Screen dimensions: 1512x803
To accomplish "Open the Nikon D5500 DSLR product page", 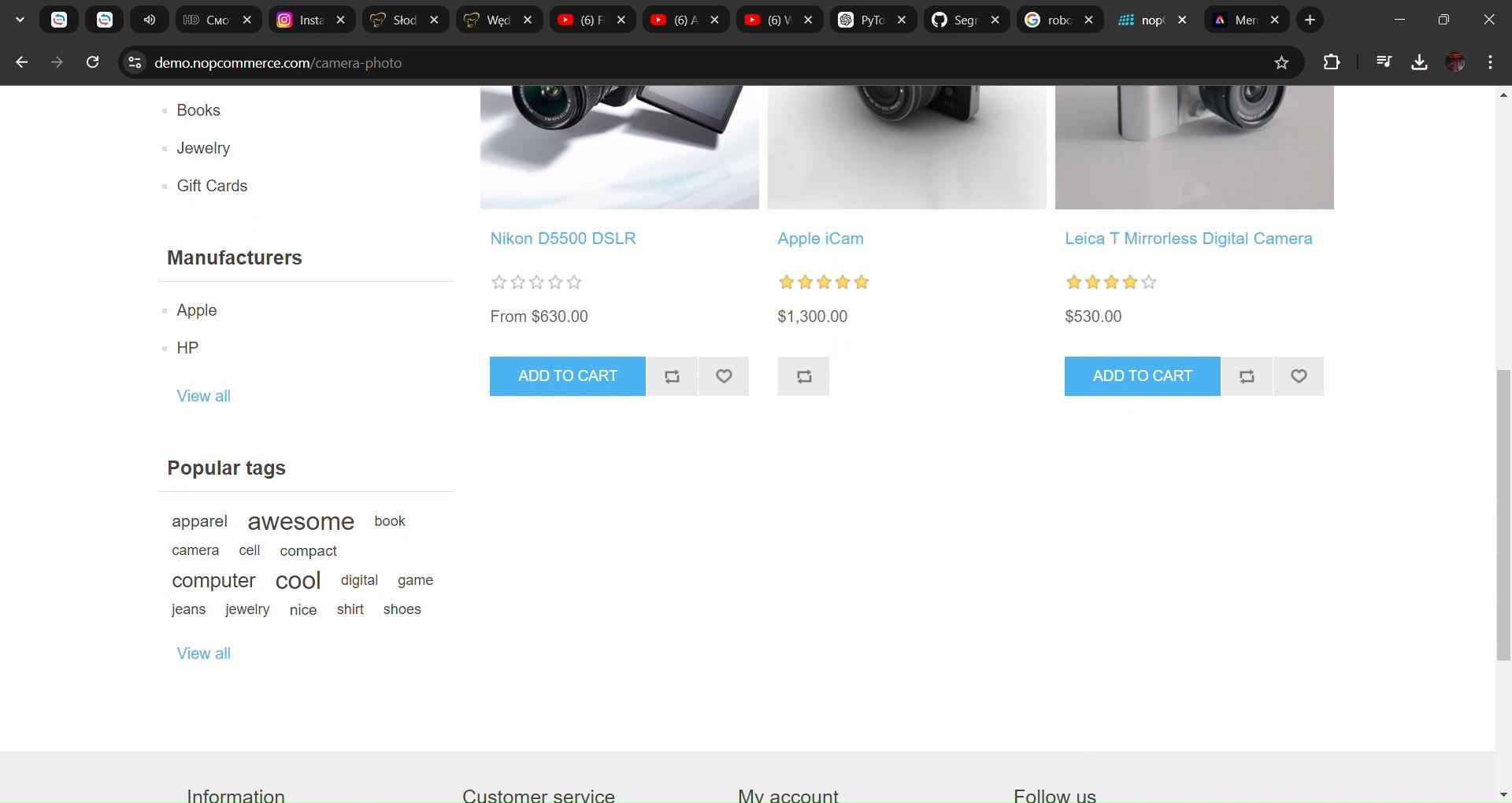I will click(x=563, y=239).
